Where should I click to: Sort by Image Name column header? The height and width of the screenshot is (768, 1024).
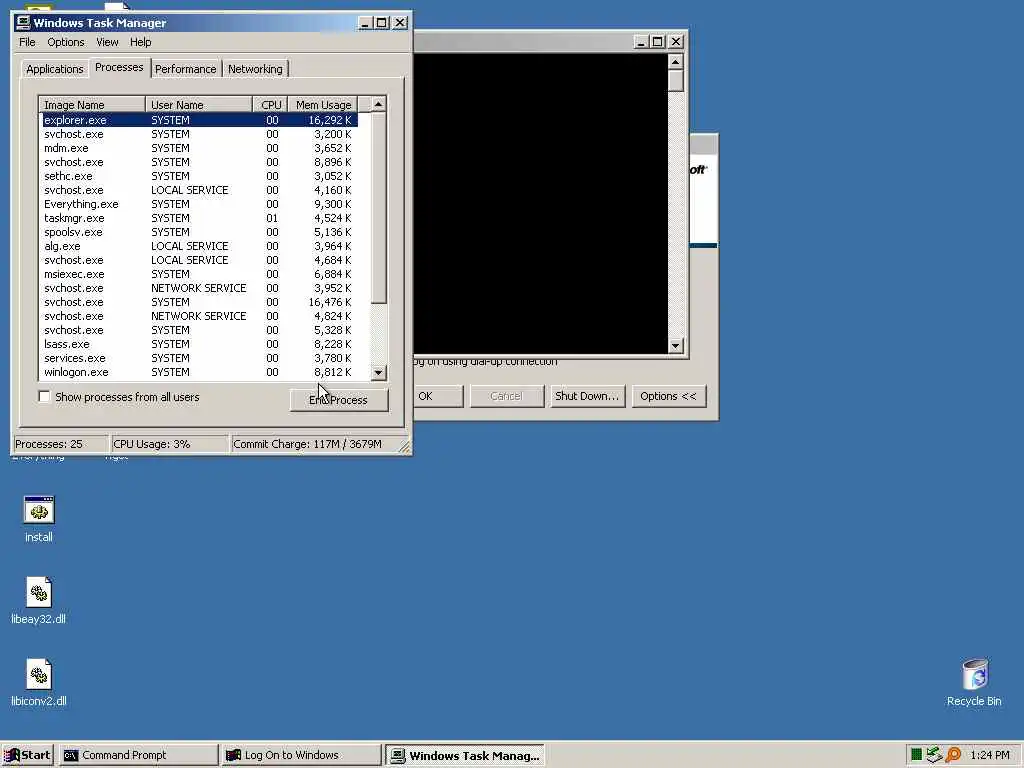(x=92, y=104)
